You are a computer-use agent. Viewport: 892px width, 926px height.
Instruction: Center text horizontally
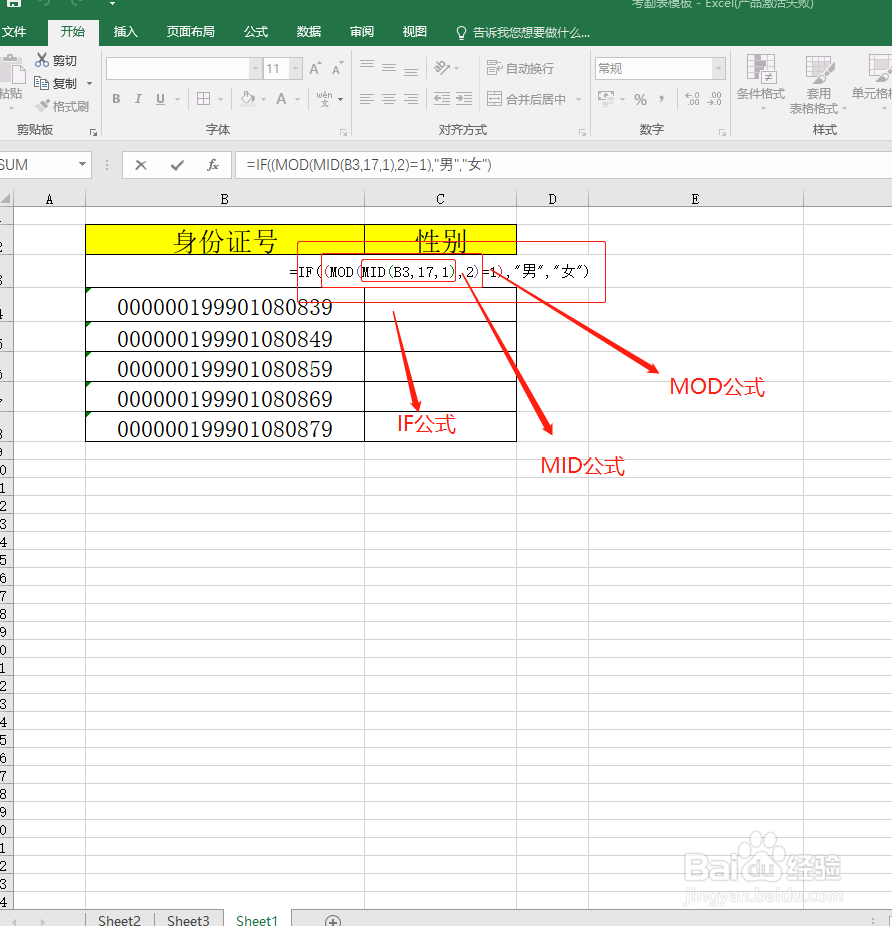click(x=389, y=99)
